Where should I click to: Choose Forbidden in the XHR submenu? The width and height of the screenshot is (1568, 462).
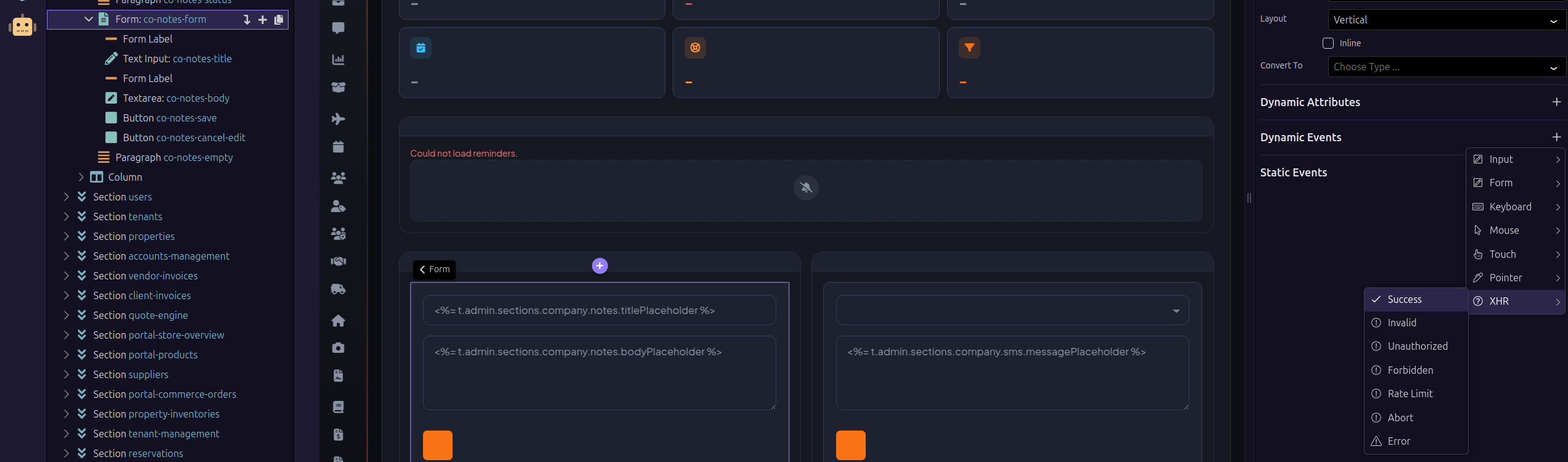coord(1416,370)
